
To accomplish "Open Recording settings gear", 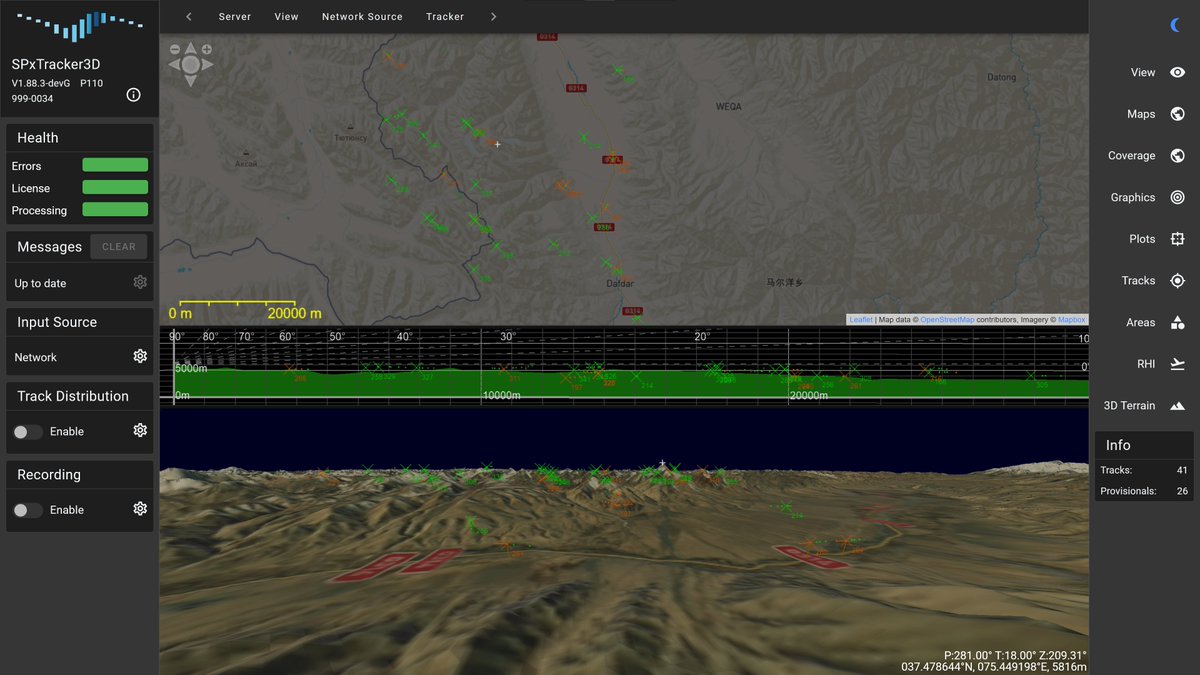I will (x=140, y=509).
